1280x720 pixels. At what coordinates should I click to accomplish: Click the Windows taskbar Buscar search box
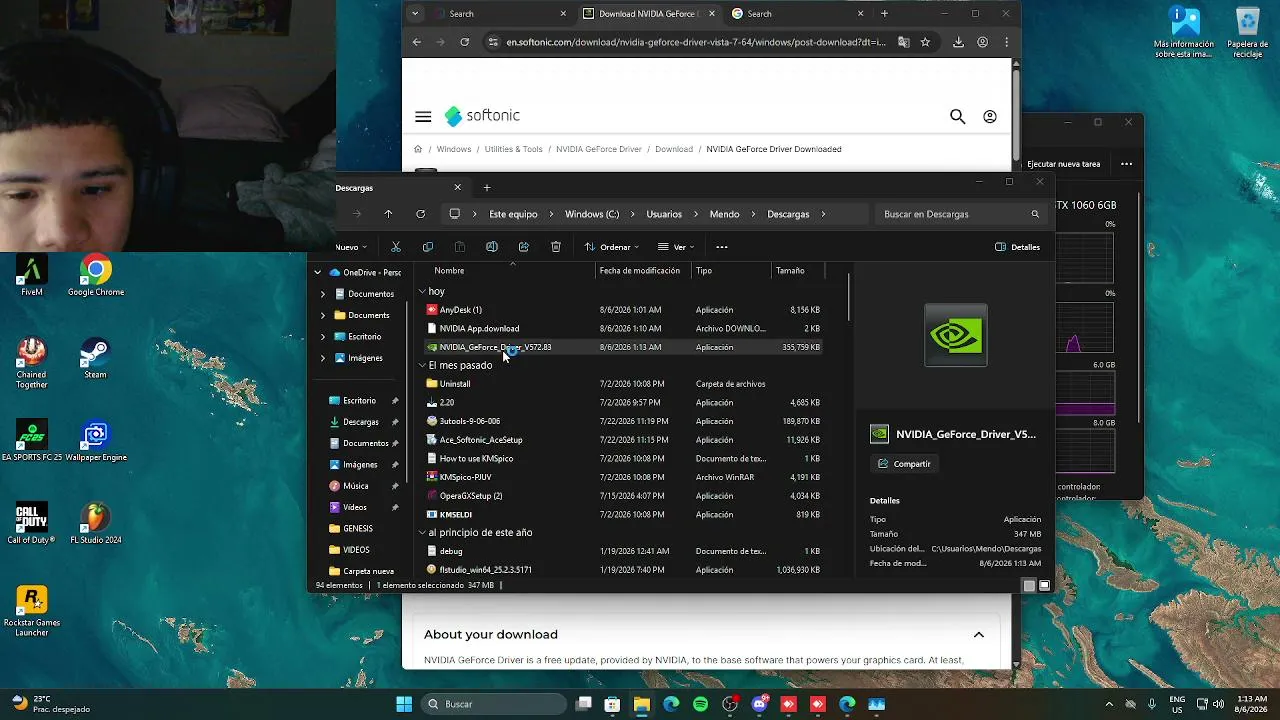coord(494,704)
